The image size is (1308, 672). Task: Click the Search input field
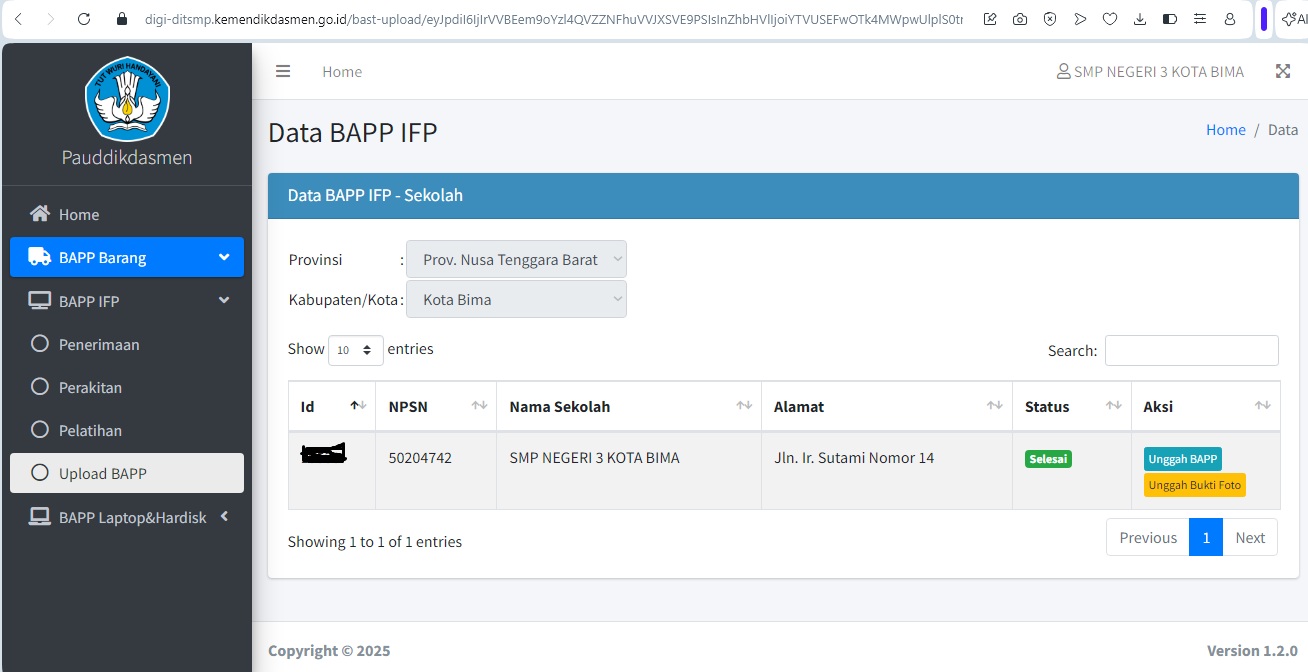point(1191,351)
